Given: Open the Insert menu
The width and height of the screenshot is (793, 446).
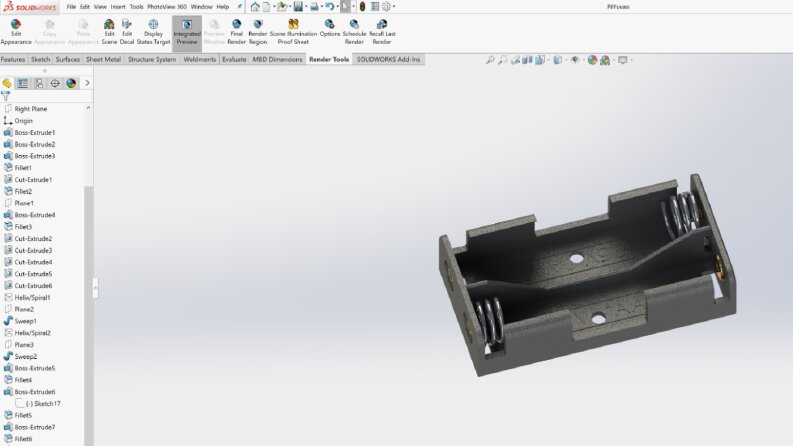Looking at the screenshot, I should click(118, 7).
